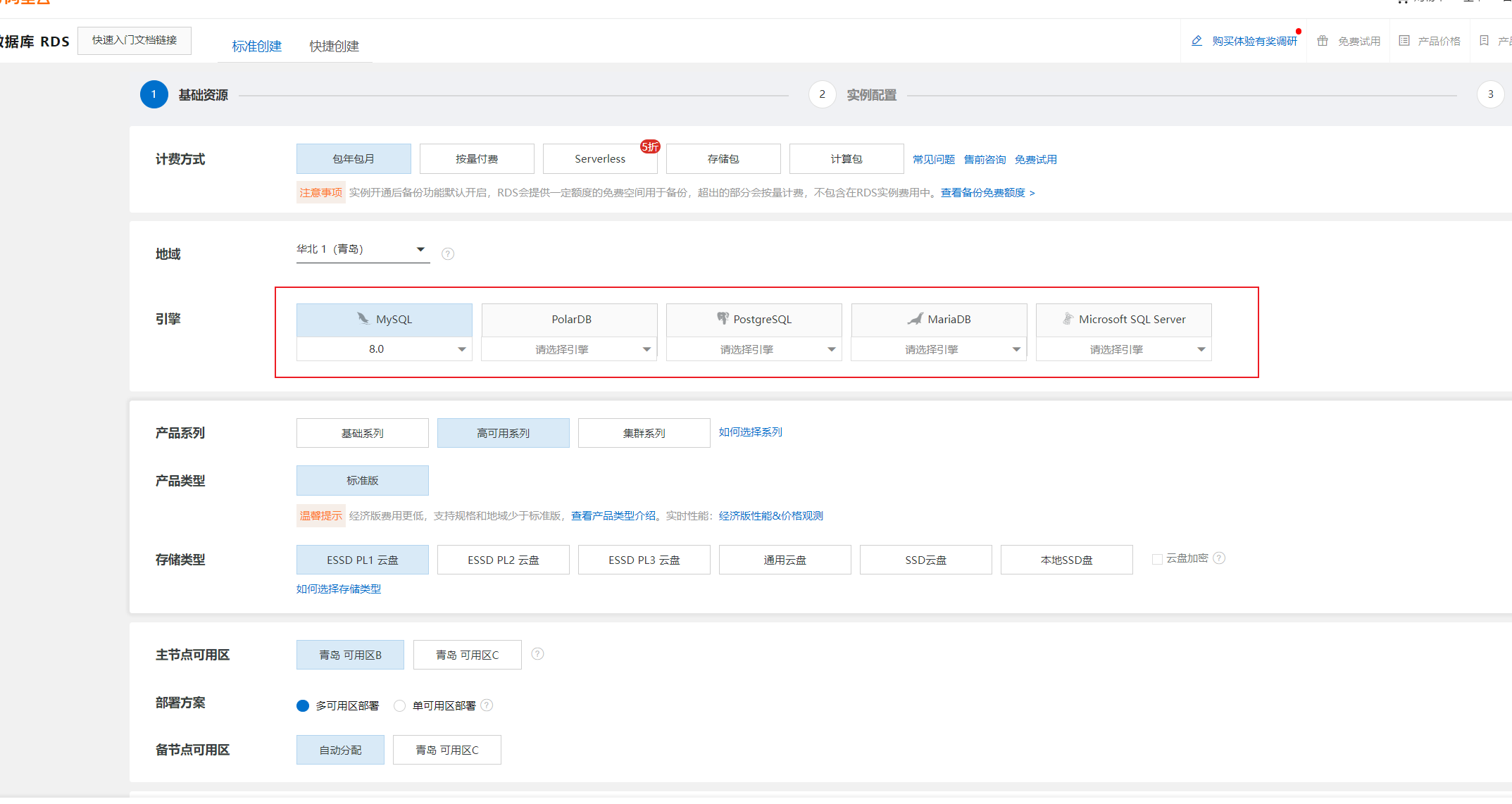Select the single-zone deployment radio button
Screen dimensions: 1512x804
(400, 705)
